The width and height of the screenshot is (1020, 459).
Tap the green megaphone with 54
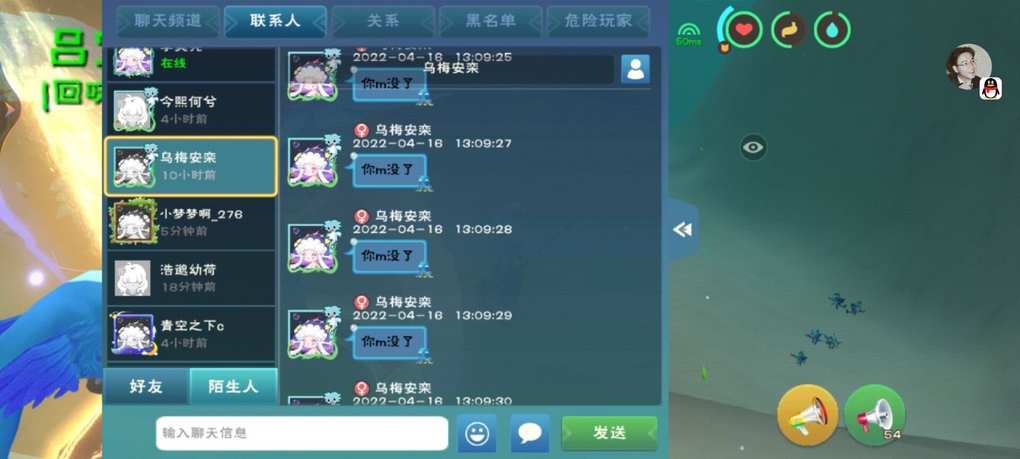click(874, 415)
